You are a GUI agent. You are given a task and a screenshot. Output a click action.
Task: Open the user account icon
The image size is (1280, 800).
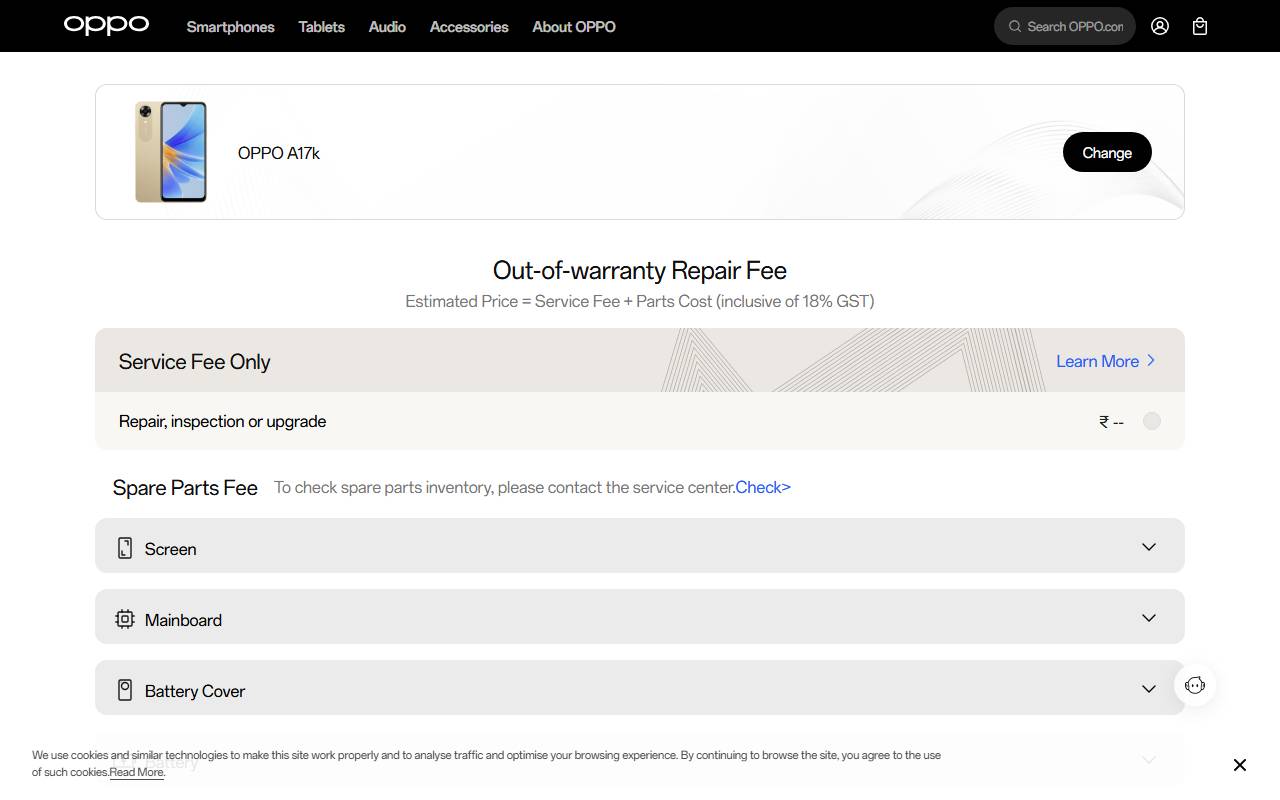click(1160, 26)
